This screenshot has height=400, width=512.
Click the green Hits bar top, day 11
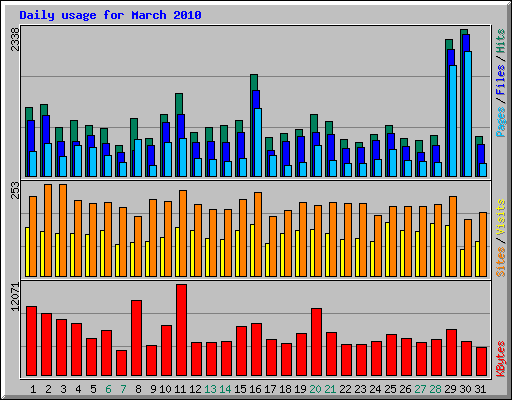click(x=179, y=103)
